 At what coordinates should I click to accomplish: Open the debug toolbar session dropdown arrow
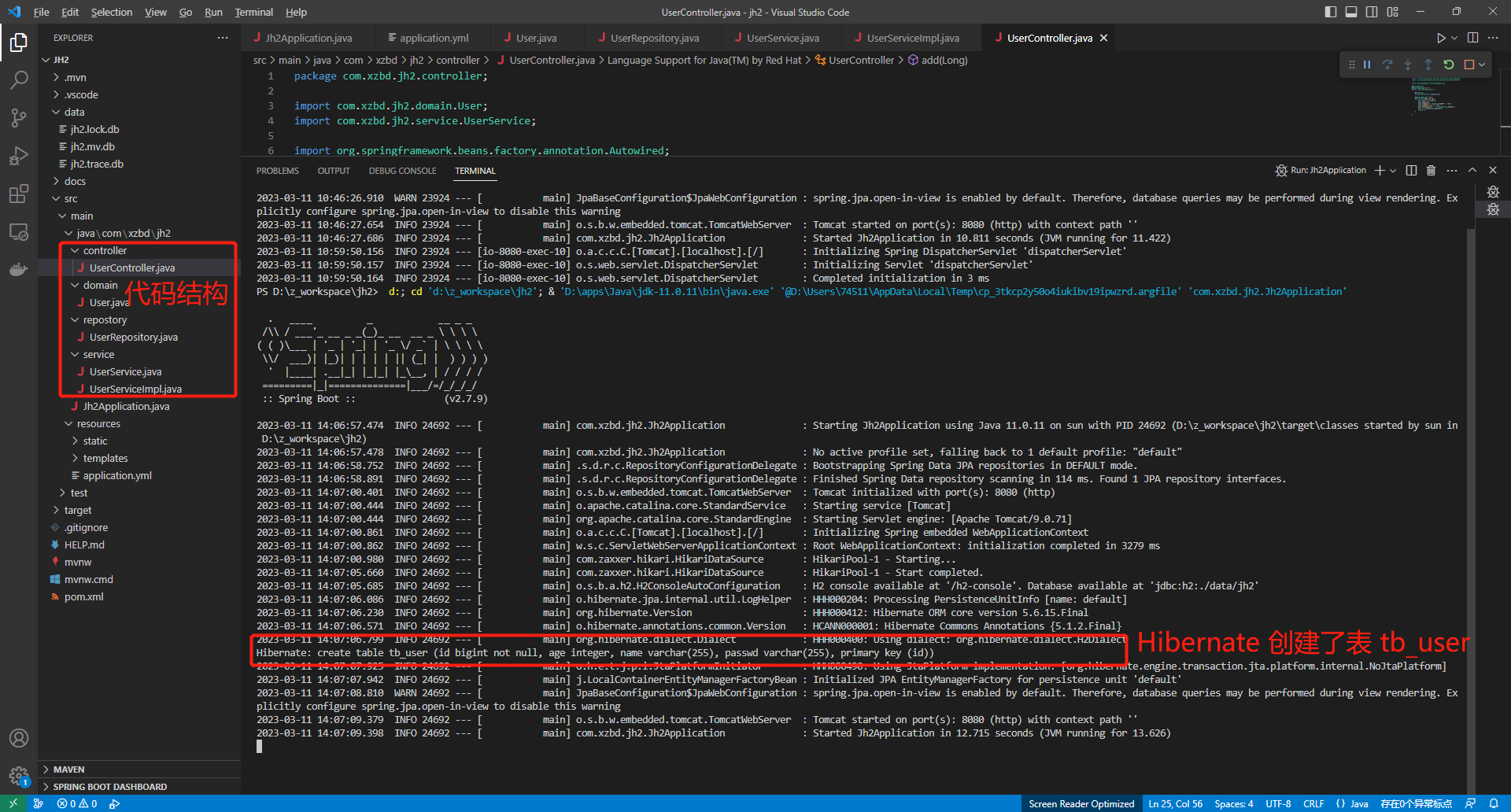click(x=1482, y=65)
